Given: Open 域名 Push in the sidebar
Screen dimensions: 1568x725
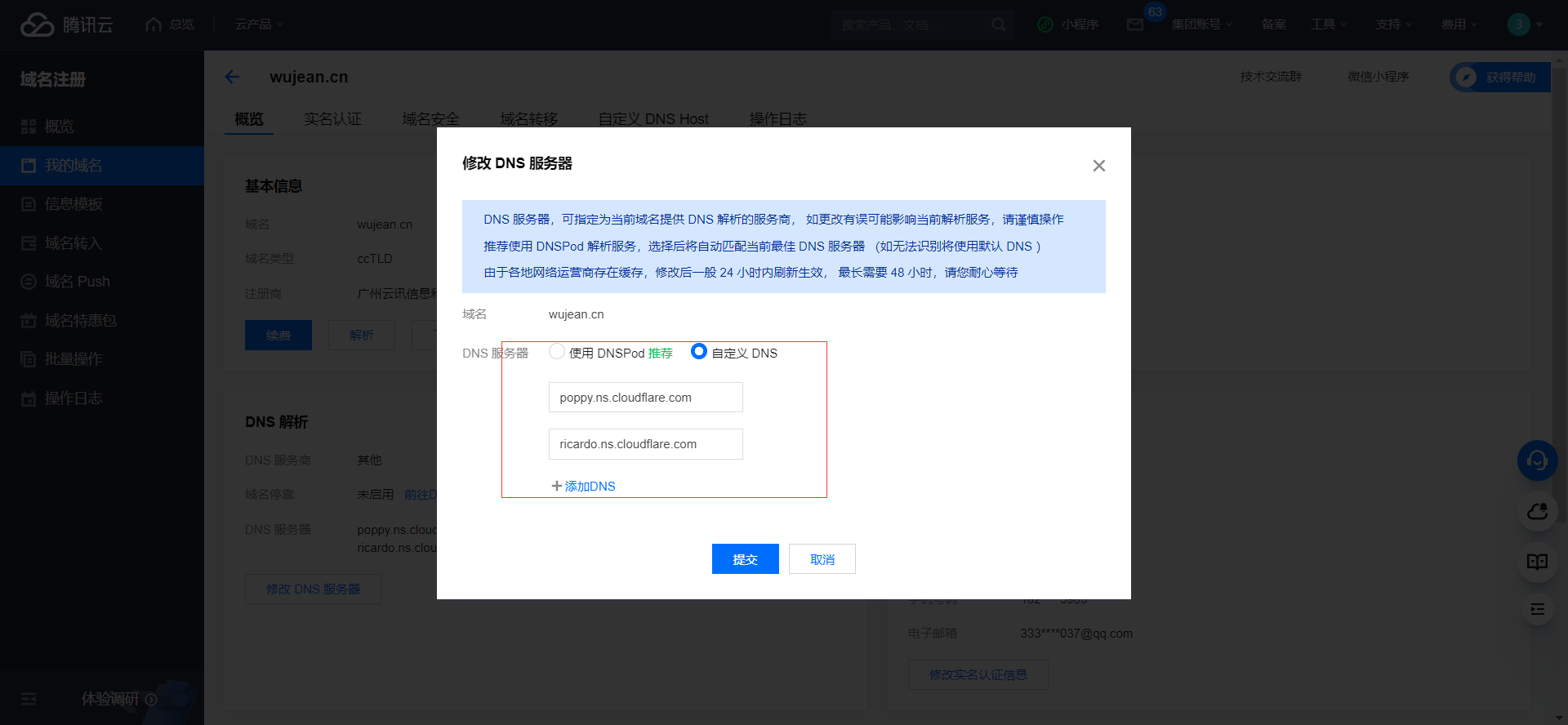Looking at the screenshot, I should coord(102,282).
